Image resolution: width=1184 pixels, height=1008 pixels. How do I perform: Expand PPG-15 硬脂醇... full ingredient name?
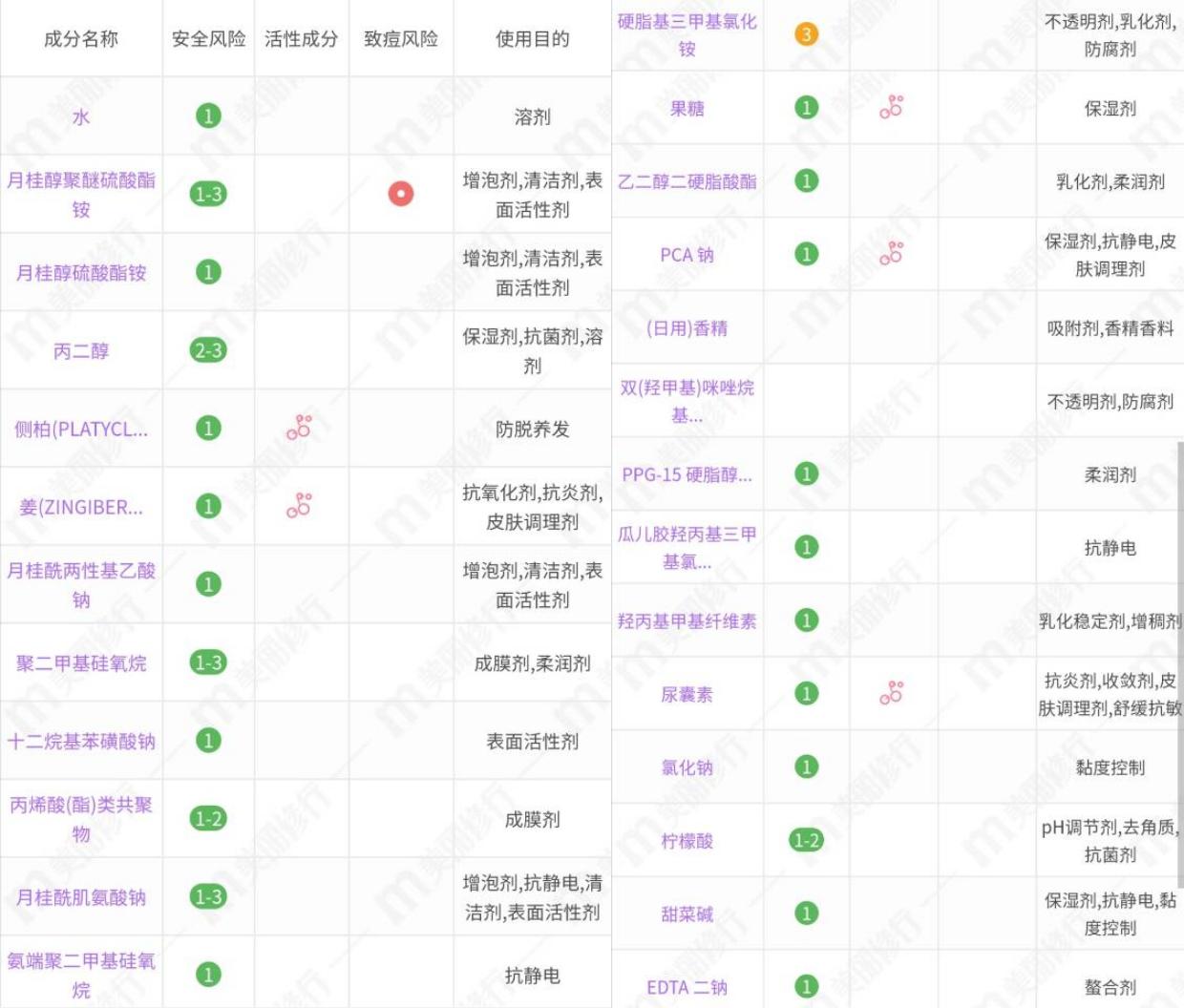pyautogui.click(x=685, y=475)
